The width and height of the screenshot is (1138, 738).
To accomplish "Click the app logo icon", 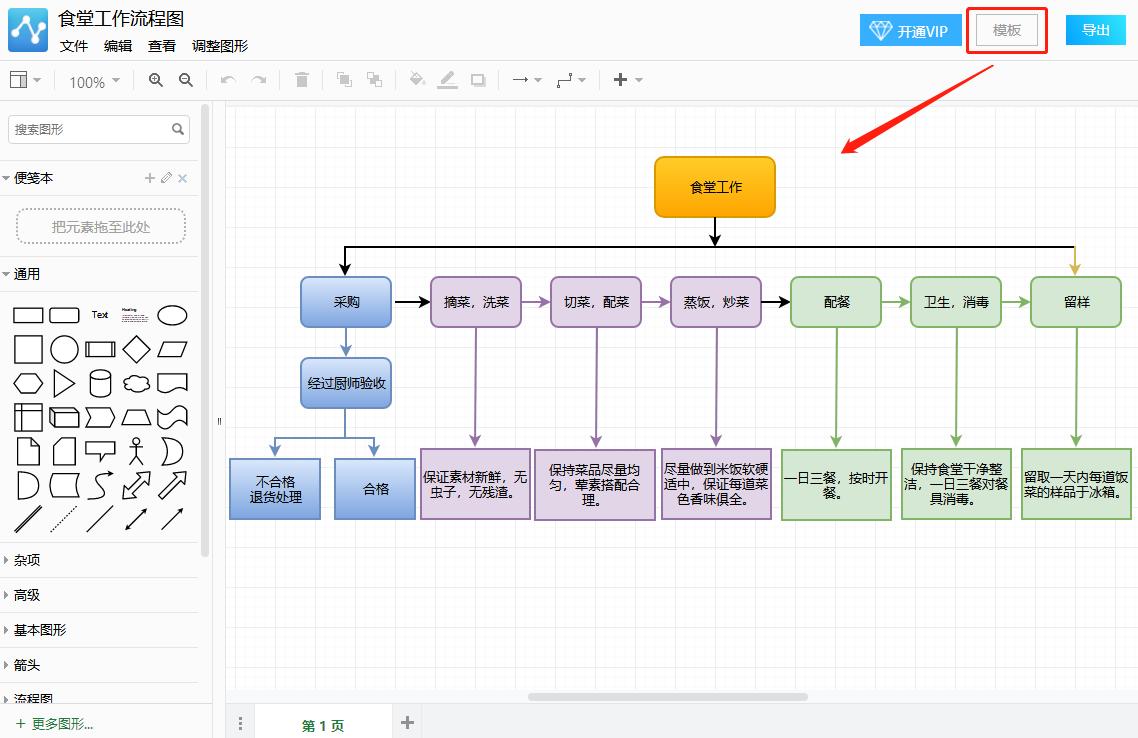I will click(28, 30).
